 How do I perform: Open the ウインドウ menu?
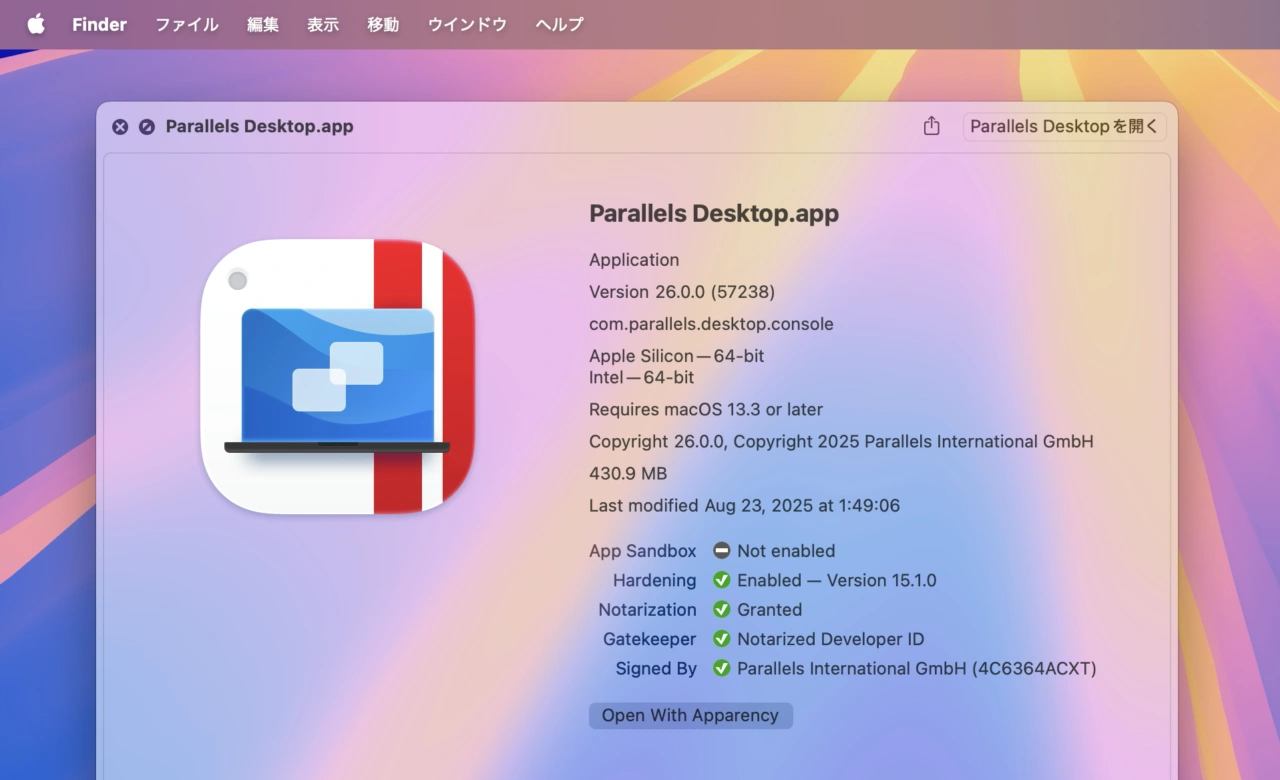pyautogui.click(x=466, y=24)
